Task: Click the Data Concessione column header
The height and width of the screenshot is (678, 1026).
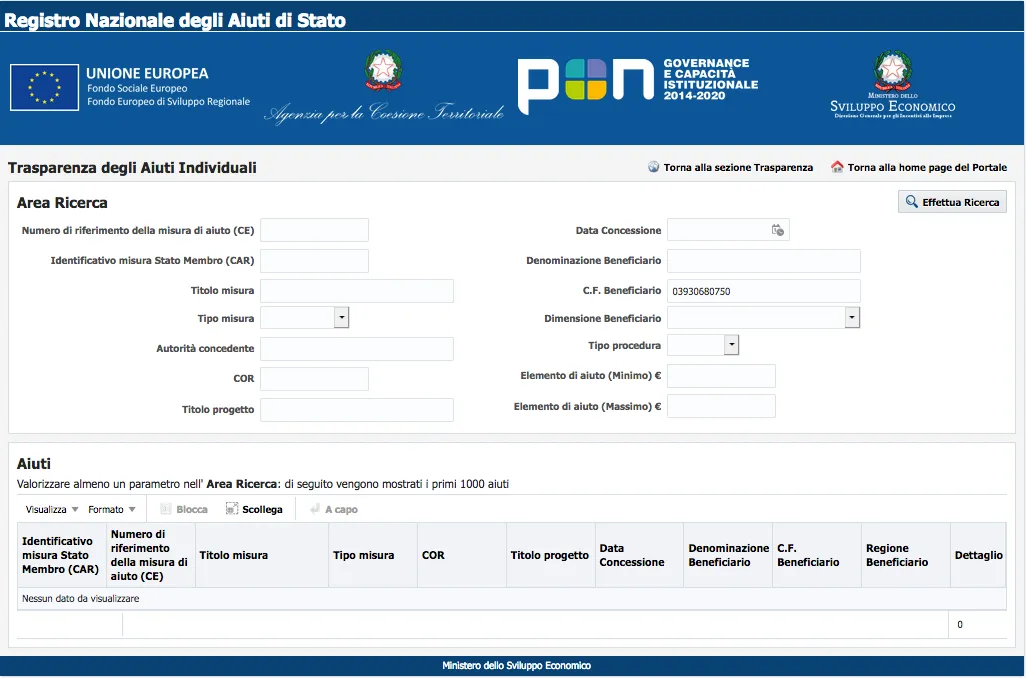Action: click(x=640, y=555)
